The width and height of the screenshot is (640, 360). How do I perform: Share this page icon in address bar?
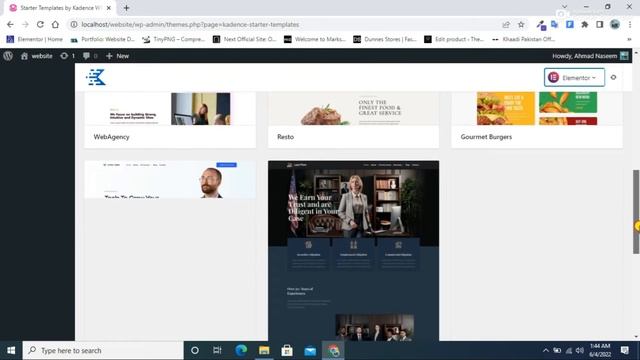[x=506, y=24]
